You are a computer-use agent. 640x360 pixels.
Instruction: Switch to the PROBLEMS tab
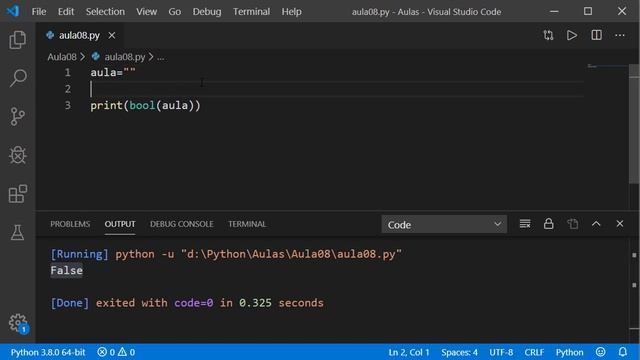click(70, 224)
